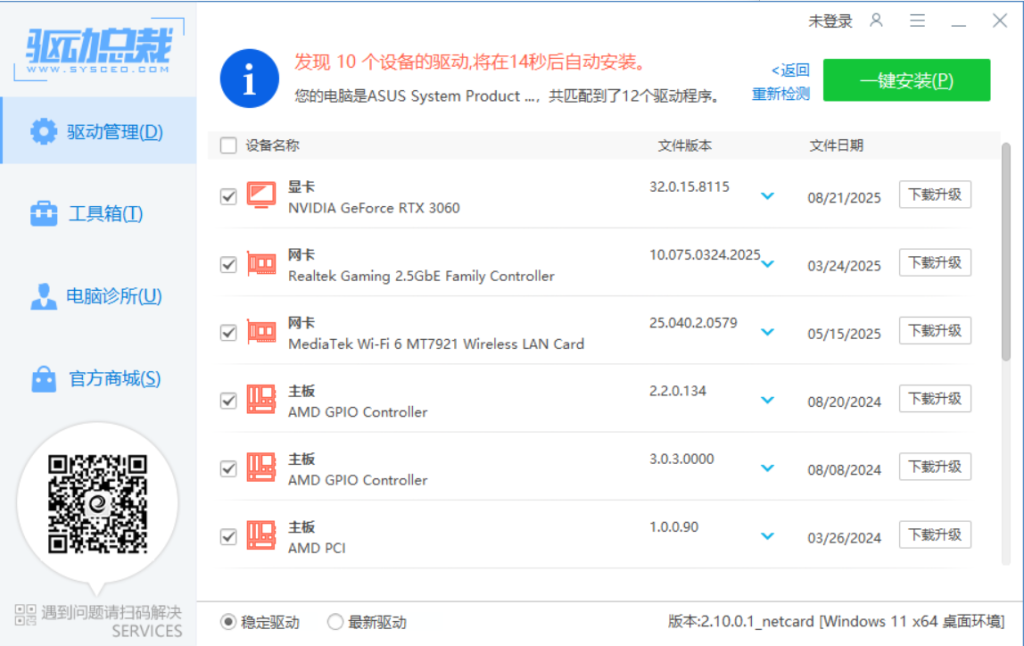Click the 文件版本 column header

[684, 146]
